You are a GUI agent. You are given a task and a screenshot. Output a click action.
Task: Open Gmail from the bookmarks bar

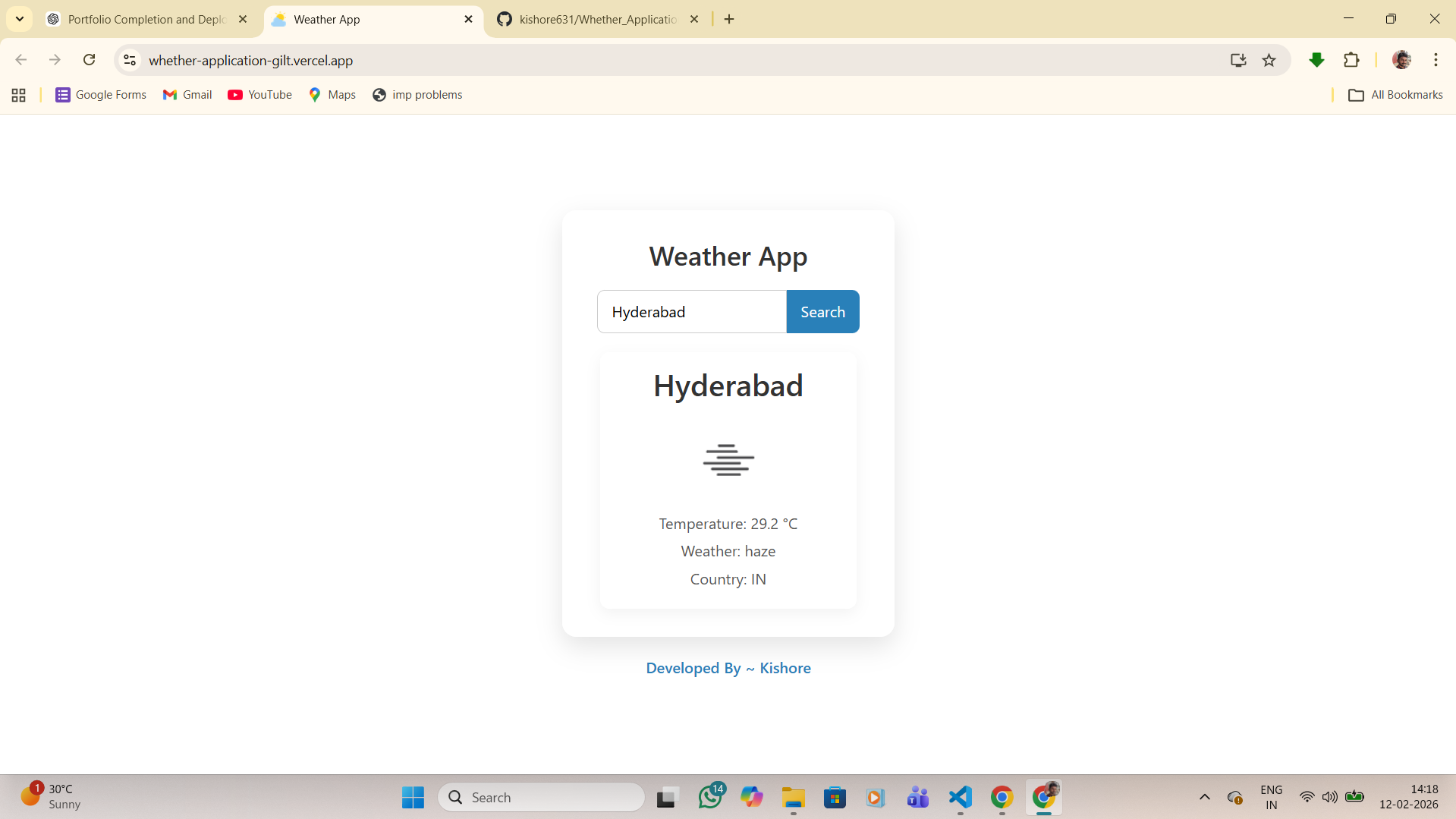187,94
